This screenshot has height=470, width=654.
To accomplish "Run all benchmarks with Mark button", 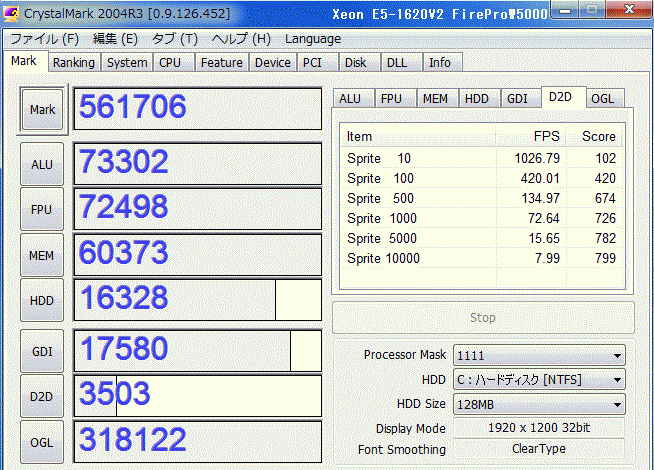I will click(x=42, y=110).
